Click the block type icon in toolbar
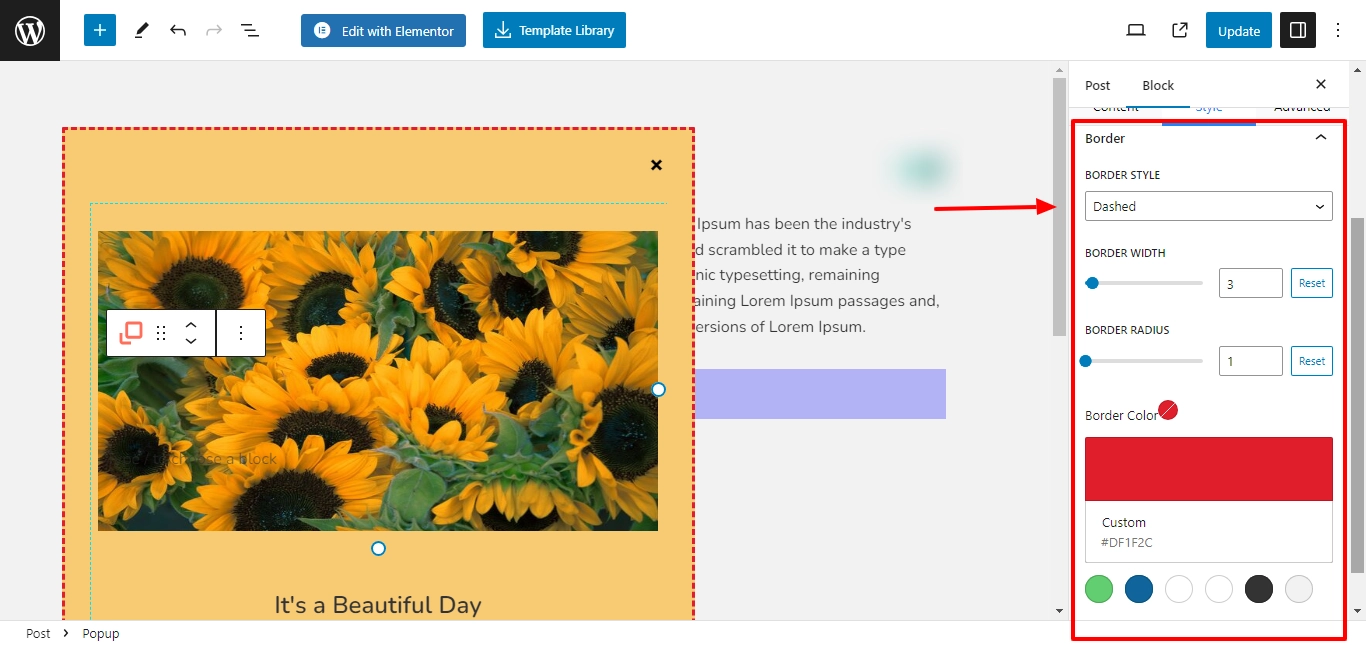Image resolution: width=1366 pixels, height=645 pixels. click(130, 333)
